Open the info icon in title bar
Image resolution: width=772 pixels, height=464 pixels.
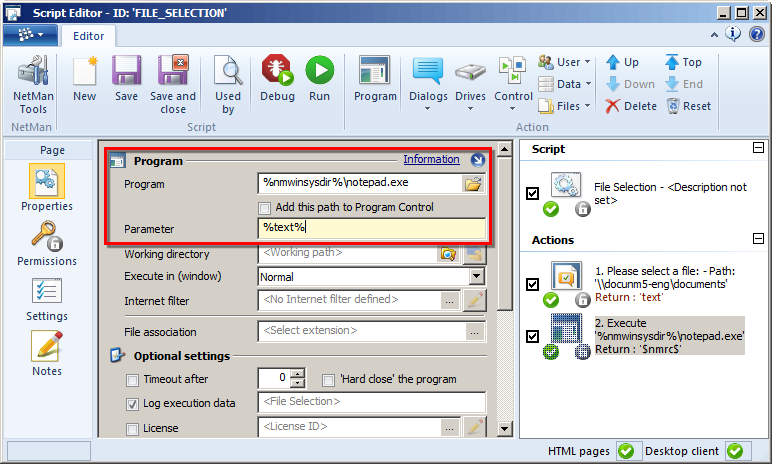pyautogui.click(x=733, y=33)
